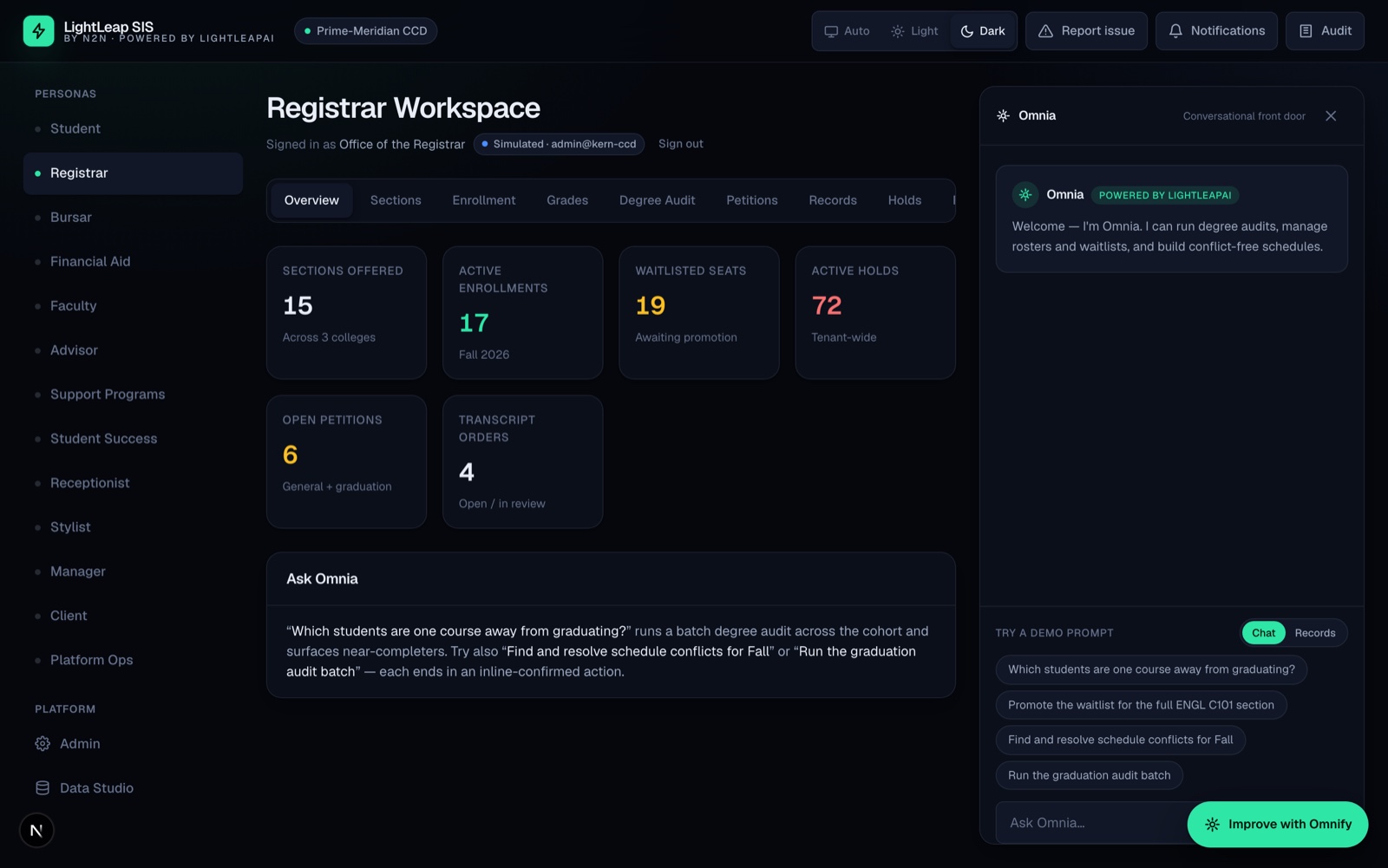The width and height of the screenshot is (1388, 868).
Task: Open Notifications
Action: coord(1216,31)
